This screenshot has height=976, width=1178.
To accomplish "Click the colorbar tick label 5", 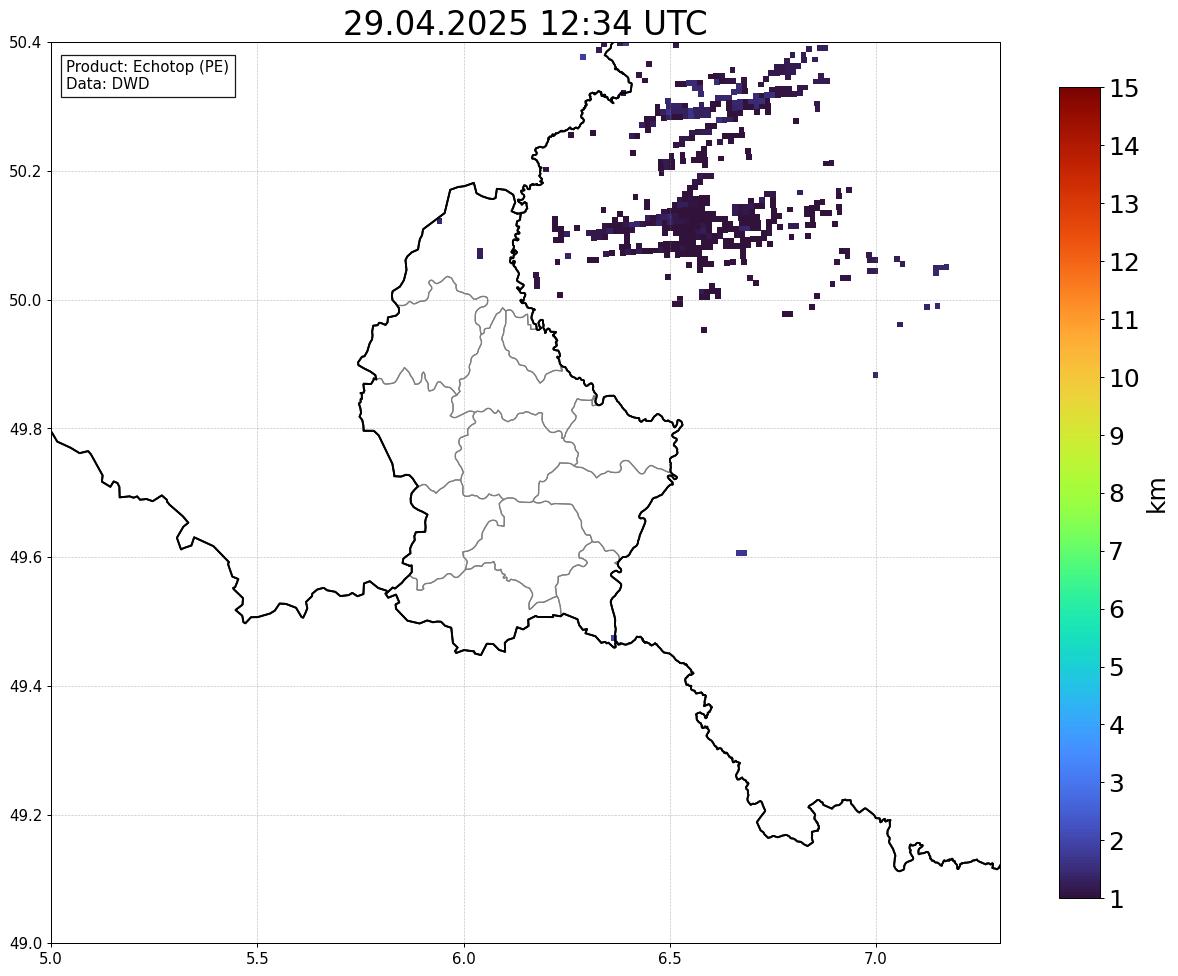I will [1117, 667].
